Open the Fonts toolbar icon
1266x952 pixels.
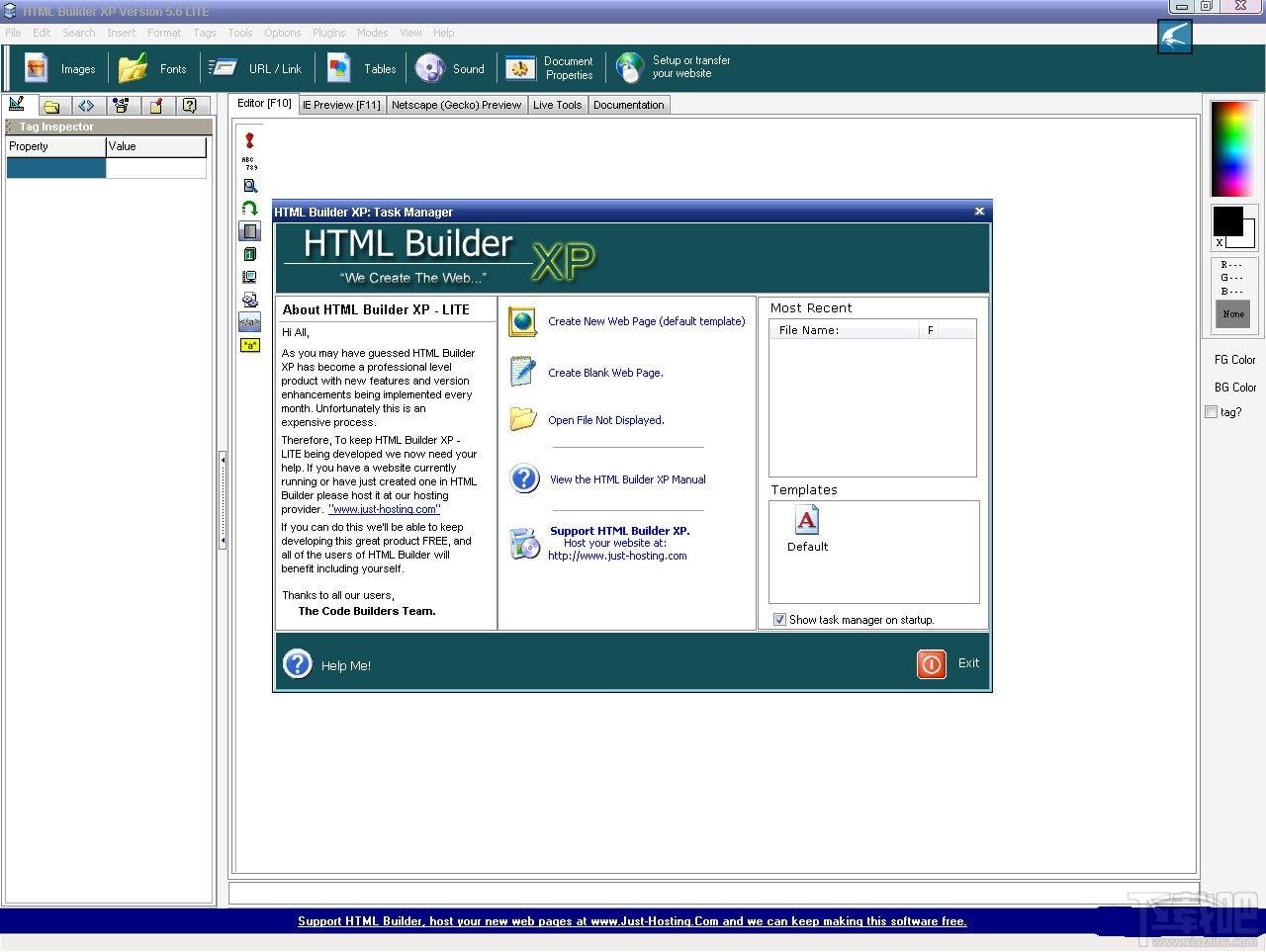coord(133,68)
